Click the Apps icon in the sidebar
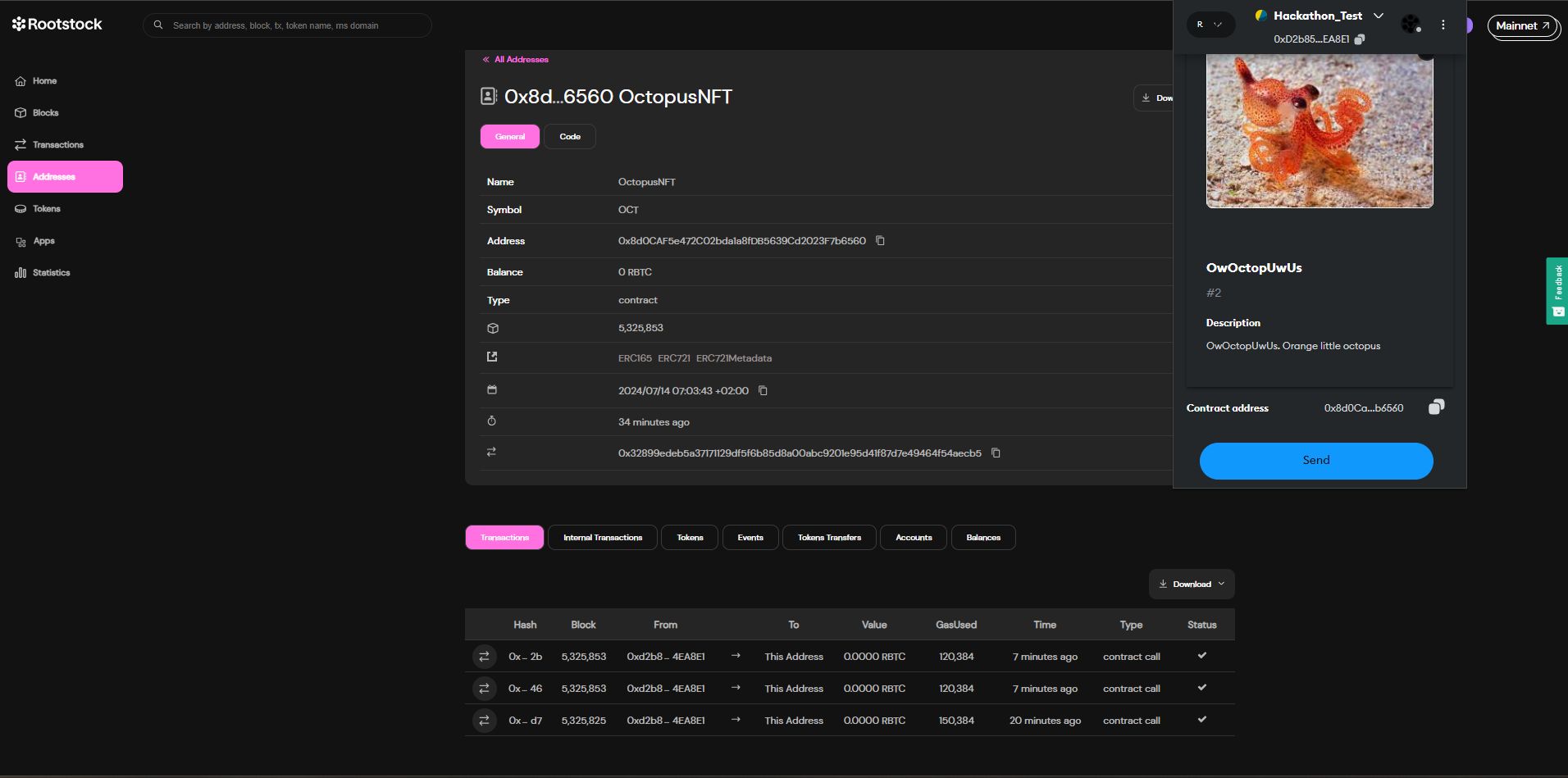 pyautogui.click(x=21, y=242)
